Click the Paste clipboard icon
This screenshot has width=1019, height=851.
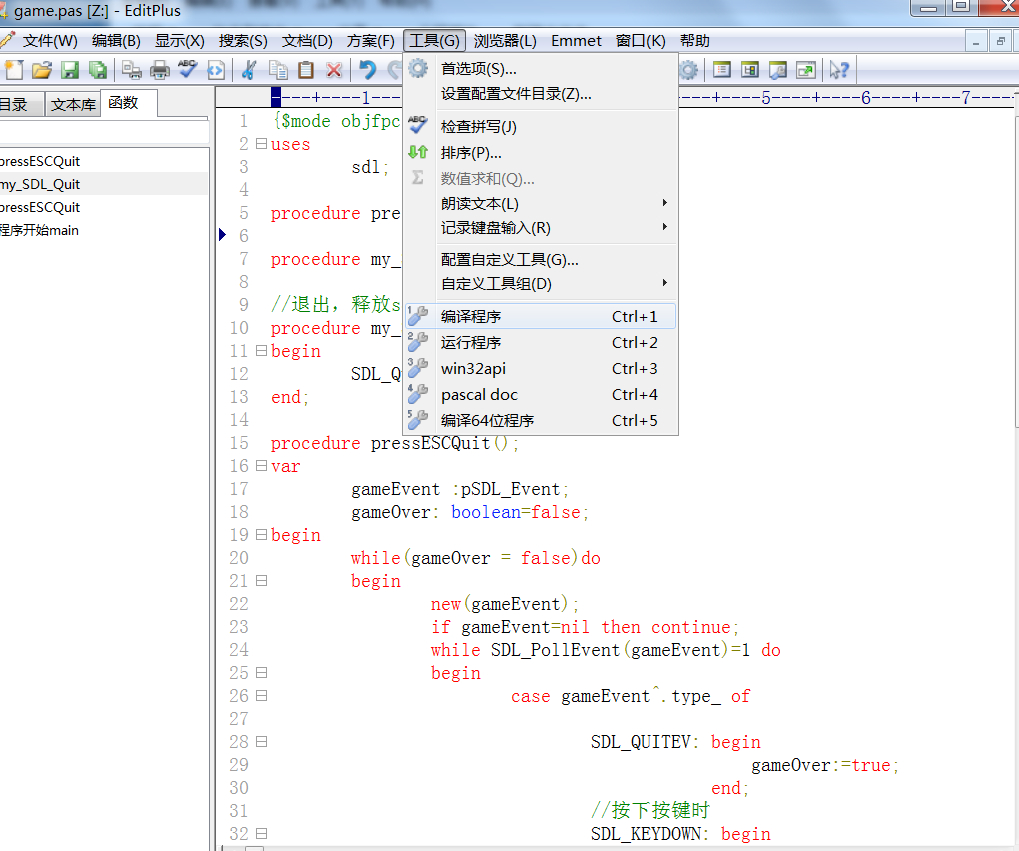pyautogui.click(x=306, y=70)
